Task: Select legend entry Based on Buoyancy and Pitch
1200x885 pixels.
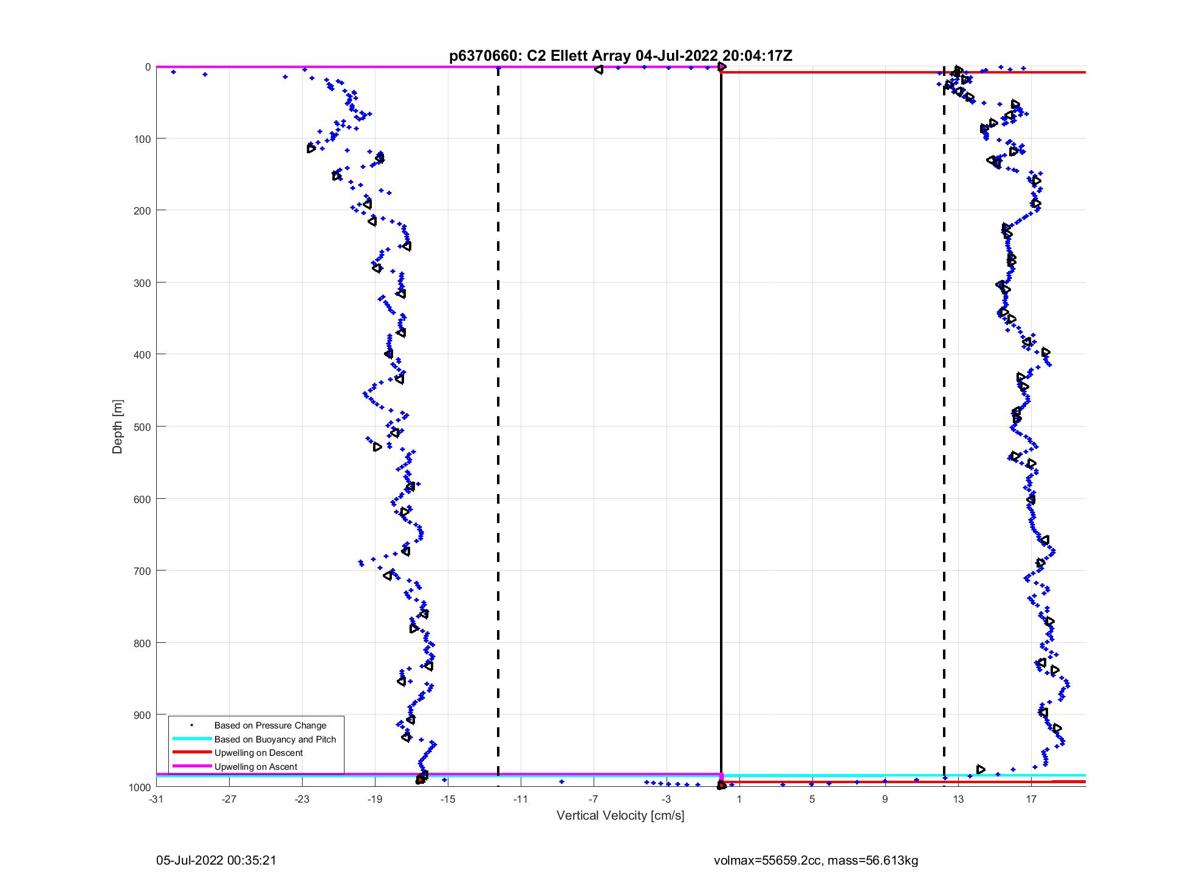Action: (x=275, y=738)
